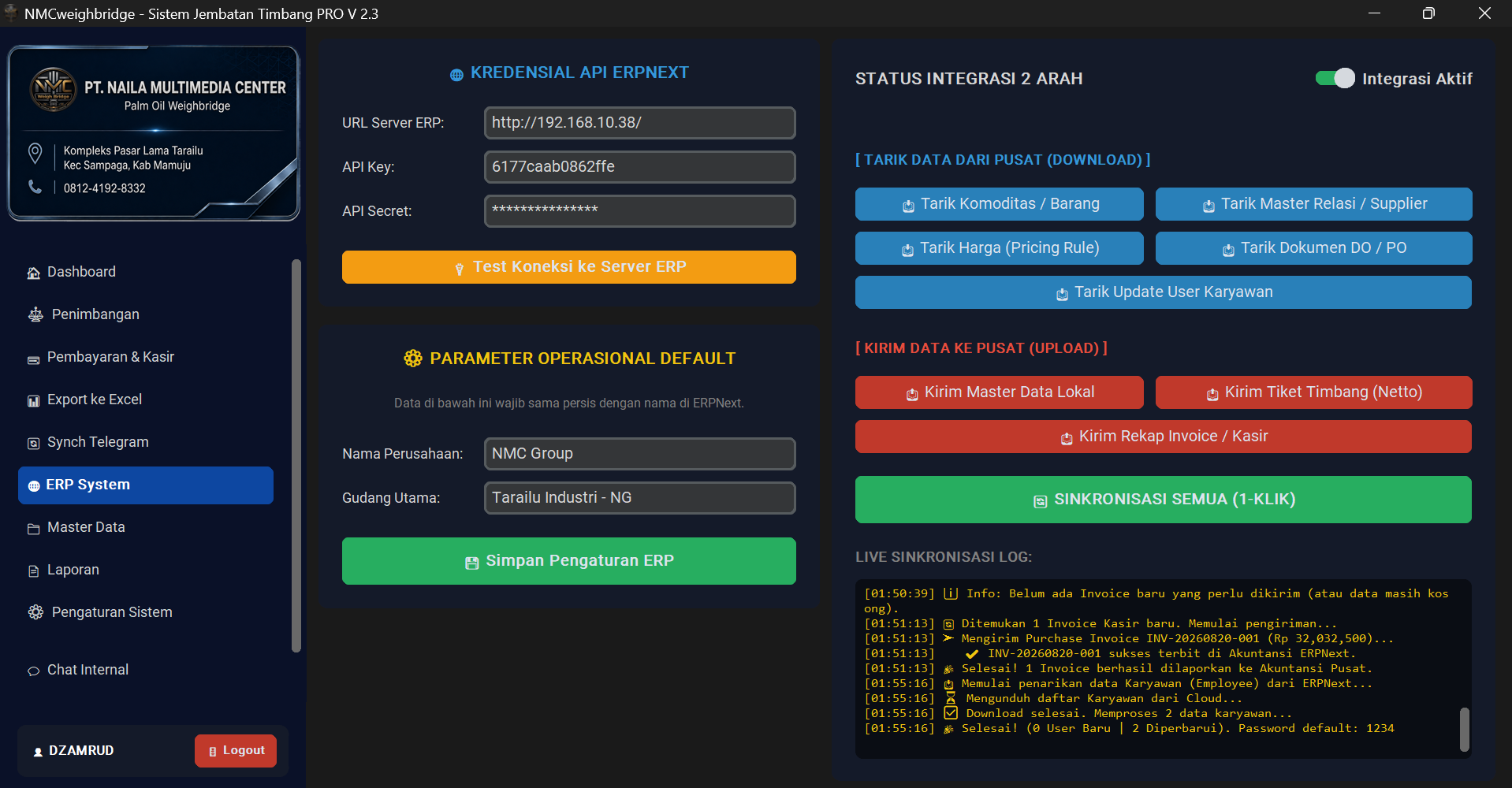Click the 'Mengunduh daftar Karyawan dari Cloud' log line
This screenshot has height=788, width=1512.
[1053, 698]
